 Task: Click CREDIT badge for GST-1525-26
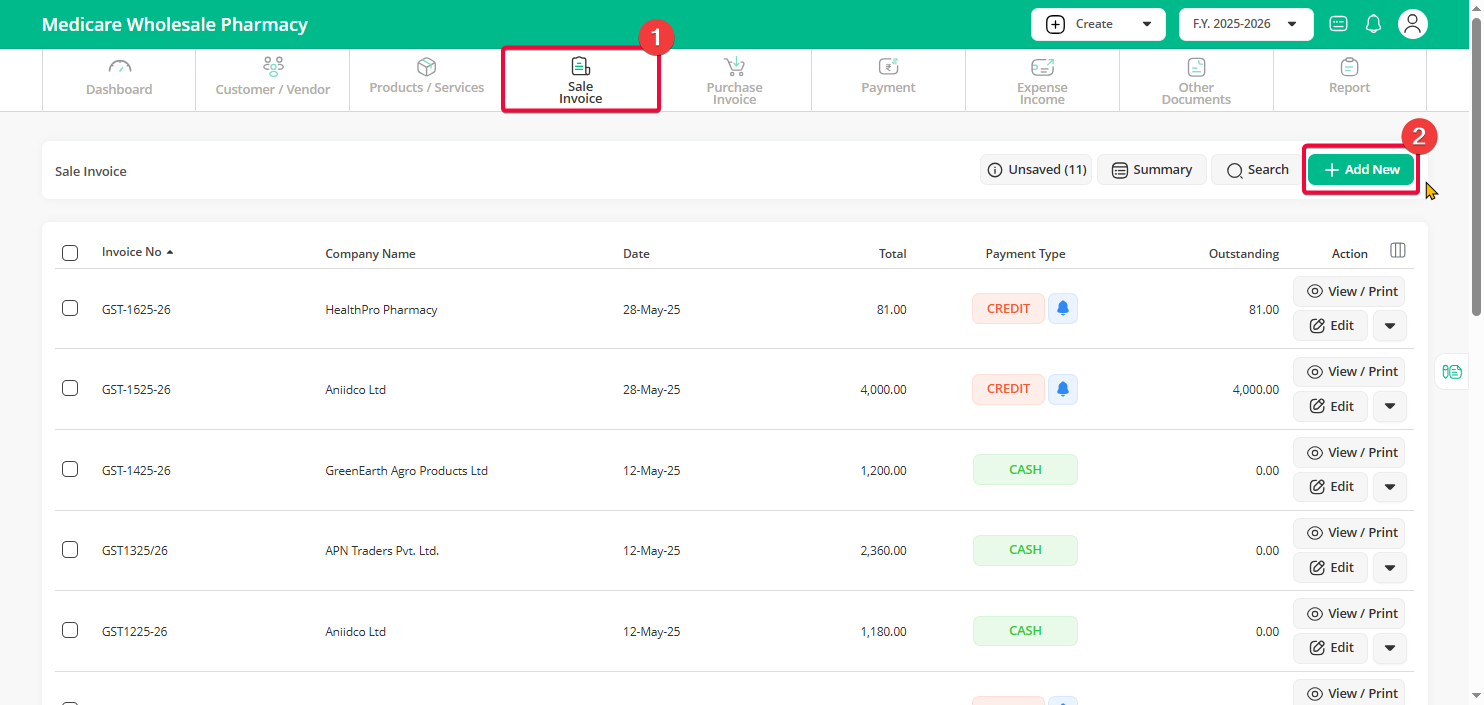(1008, 389)
